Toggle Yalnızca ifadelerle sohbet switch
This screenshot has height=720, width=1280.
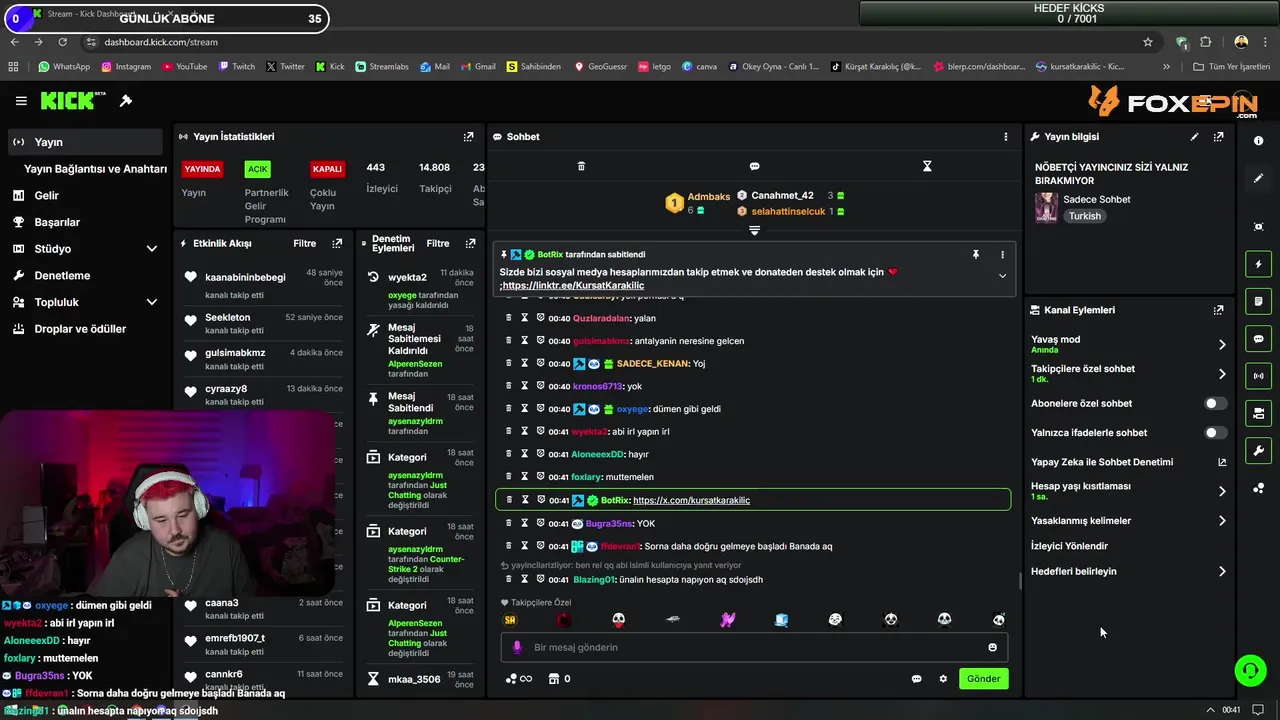(x=1215, y=433)
